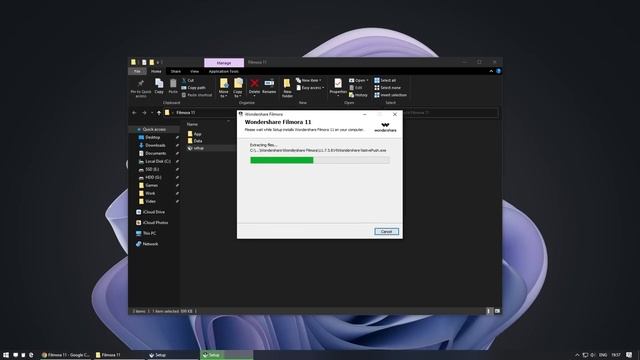
Task: Click History in the Open group
Action: point(358,95)
